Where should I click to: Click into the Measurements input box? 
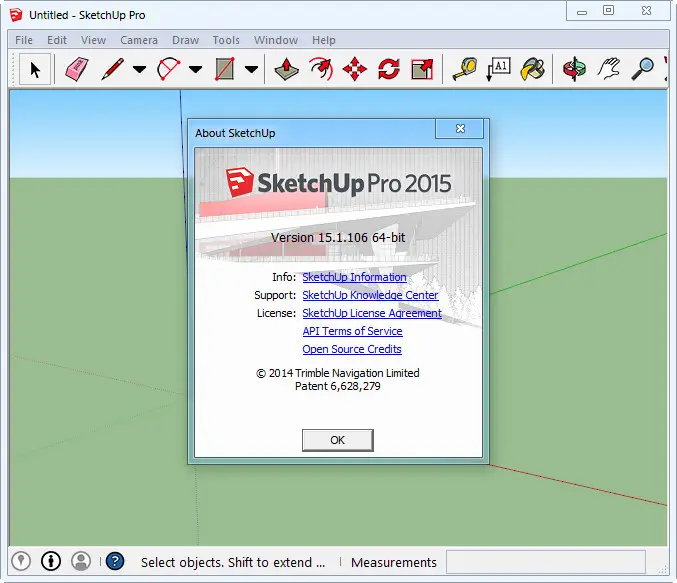point(546,562)
